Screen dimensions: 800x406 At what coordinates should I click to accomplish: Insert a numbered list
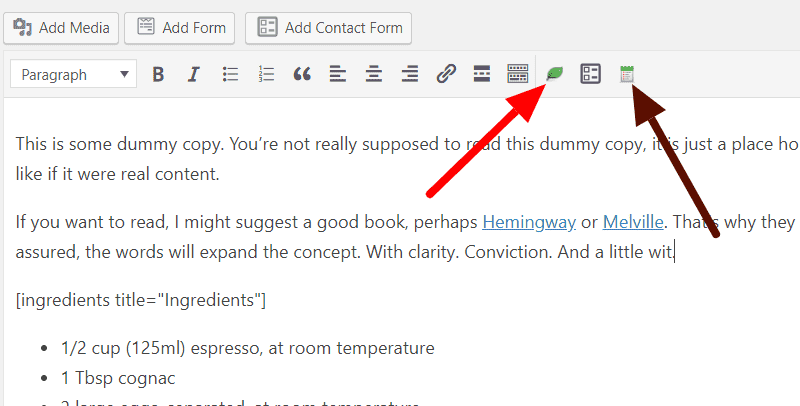266,74
